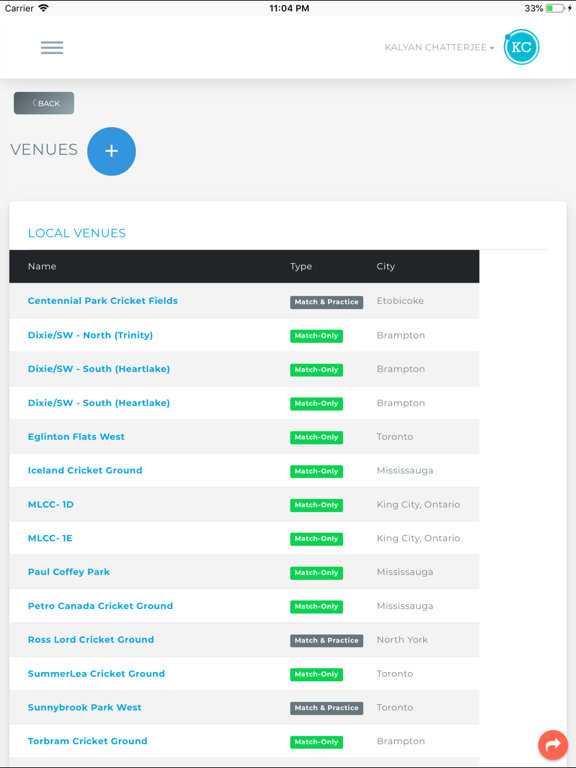The height and width of the screenshot is (768, 576).
Task: Select Toronto city for SummerLea Cricket Ground
Action: 395,673
